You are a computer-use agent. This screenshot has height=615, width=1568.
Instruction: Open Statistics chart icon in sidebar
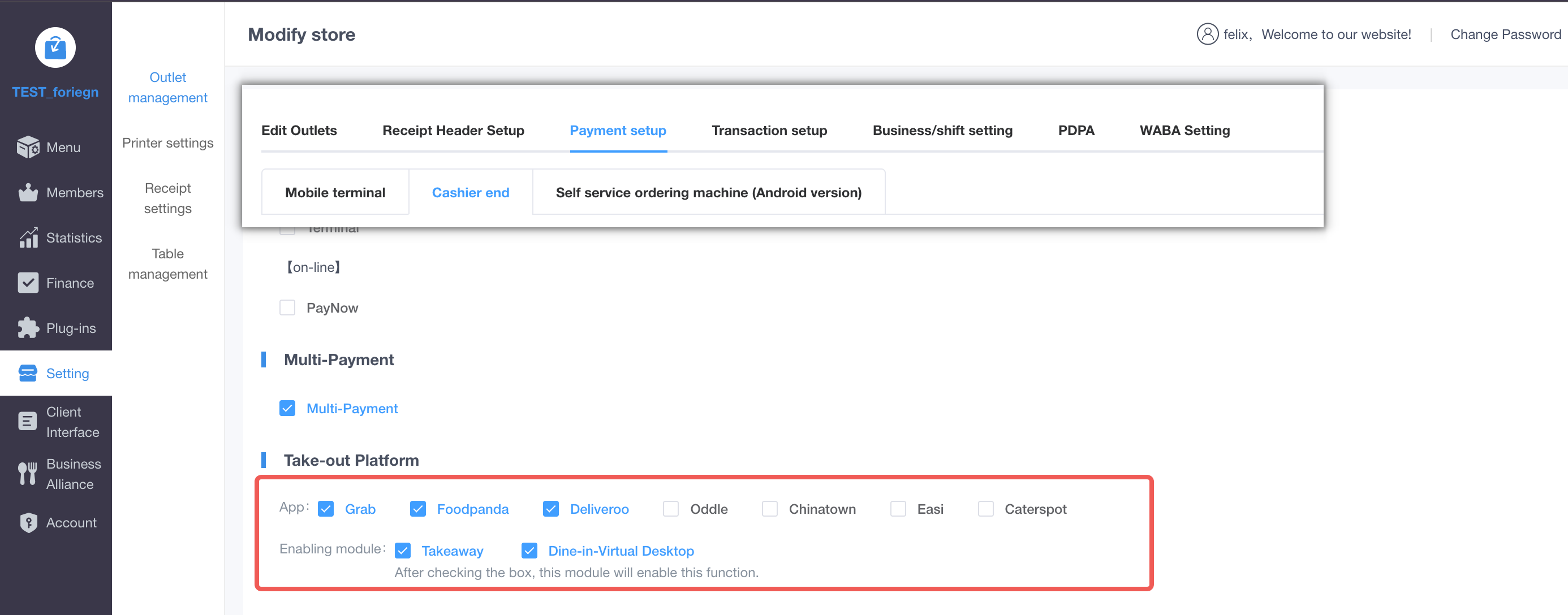(28, 238)
